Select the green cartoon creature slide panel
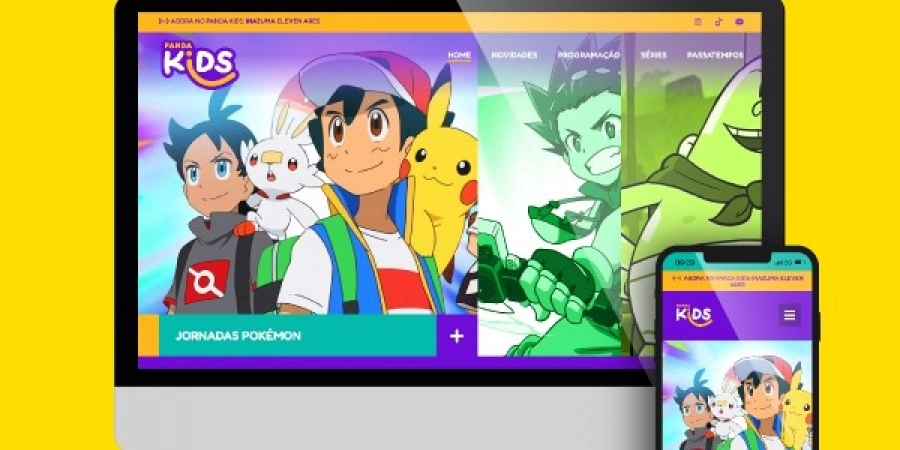The image size is (900, 450). click(x=692, y=195)
